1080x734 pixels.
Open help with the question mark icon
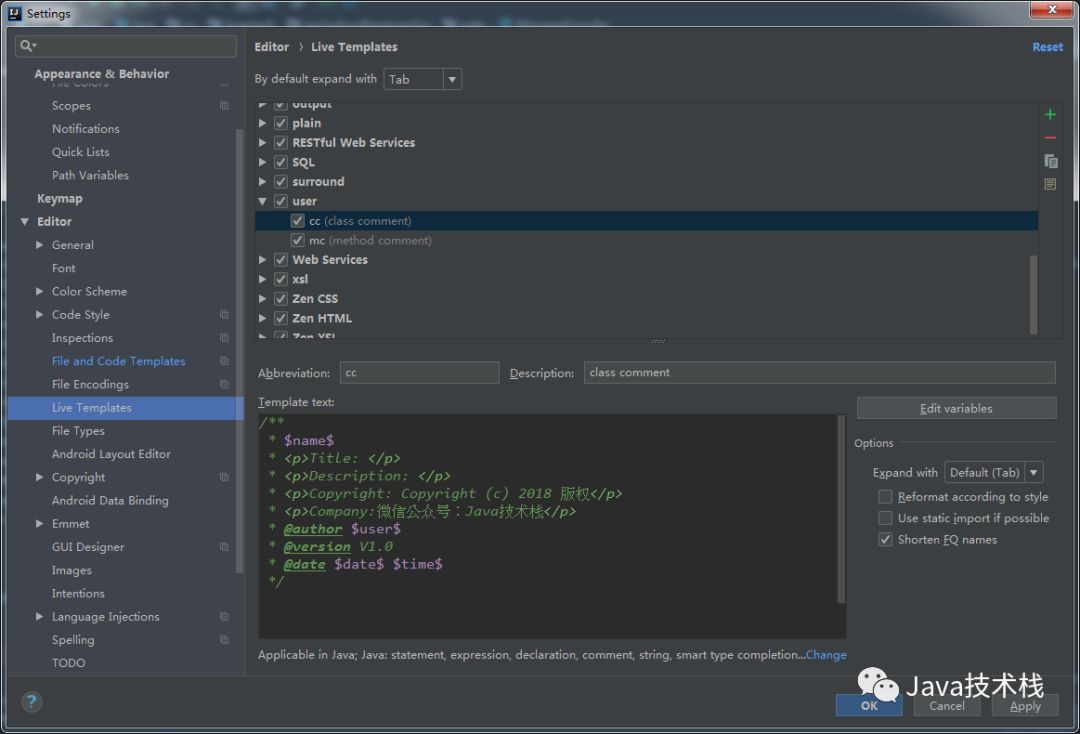pos(31,702)
